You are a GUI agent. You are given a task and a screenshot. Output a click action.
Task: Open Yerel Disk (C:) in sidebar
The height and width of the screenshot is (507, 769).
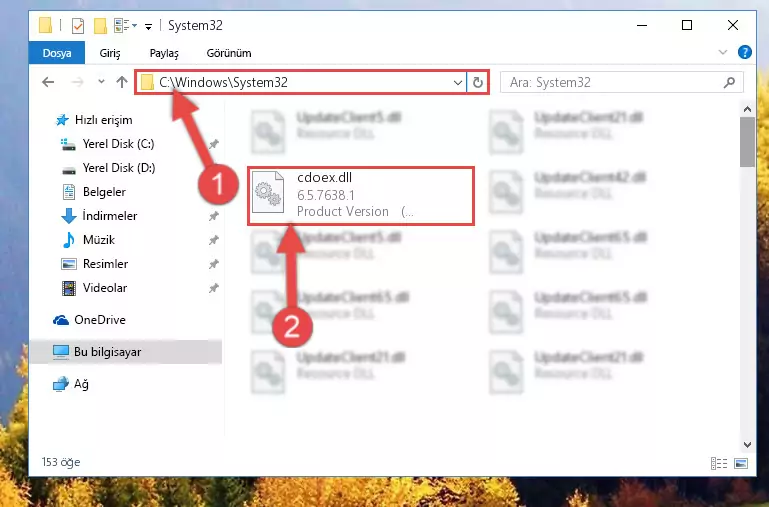pyautogui.click(x=118, y=144)
